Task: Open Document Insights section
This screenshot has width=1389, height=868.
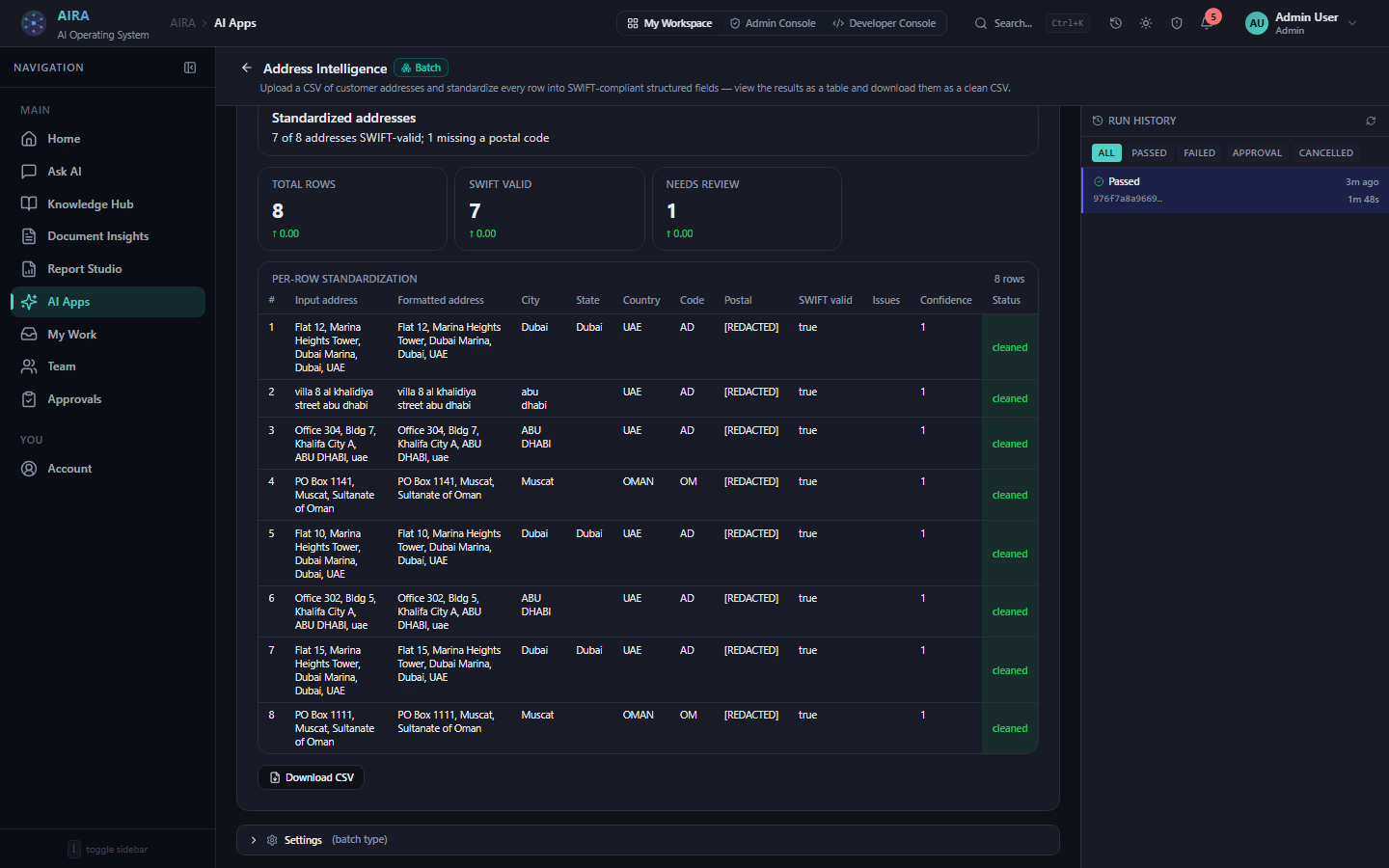Action: pyautogui.click(x=108, y=236)
